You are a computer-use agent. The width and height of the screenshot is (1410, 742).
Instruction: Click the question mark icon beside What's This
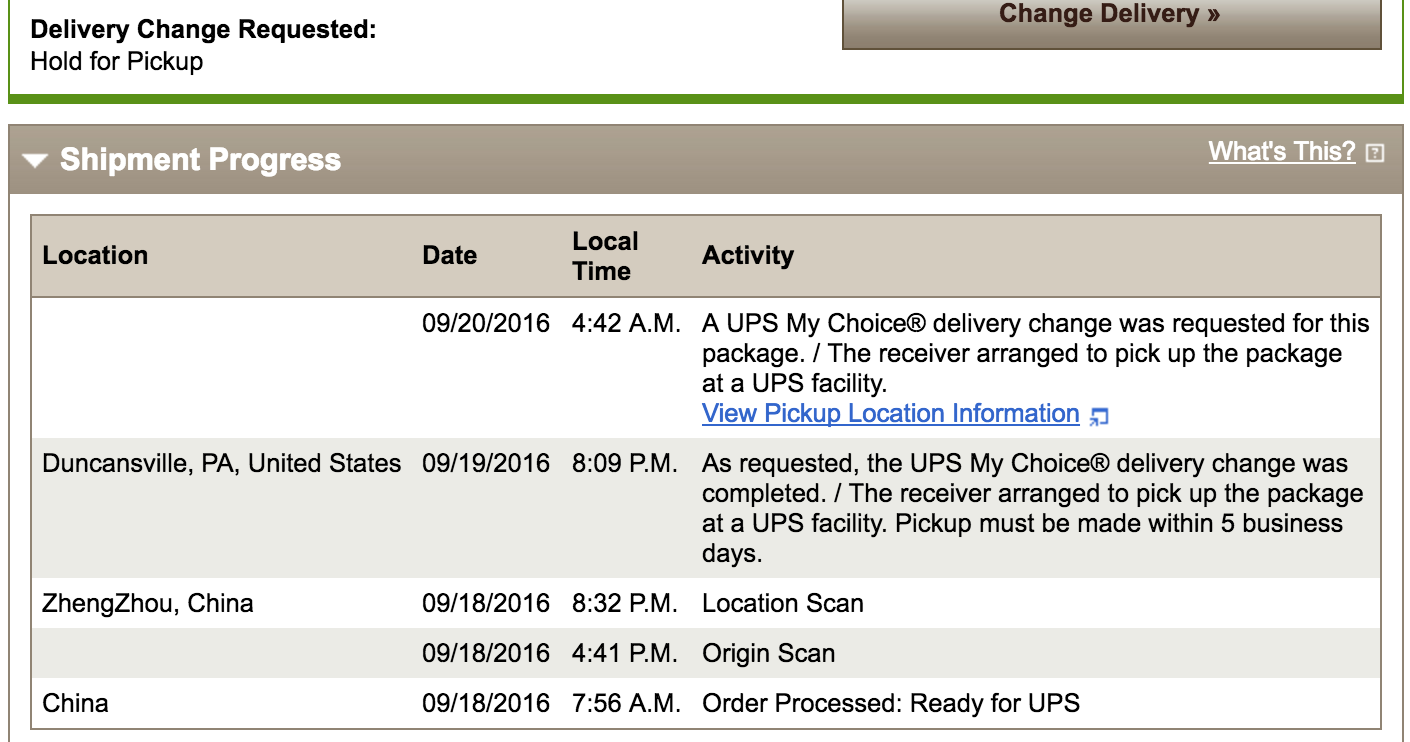(x=1375, y=153)
